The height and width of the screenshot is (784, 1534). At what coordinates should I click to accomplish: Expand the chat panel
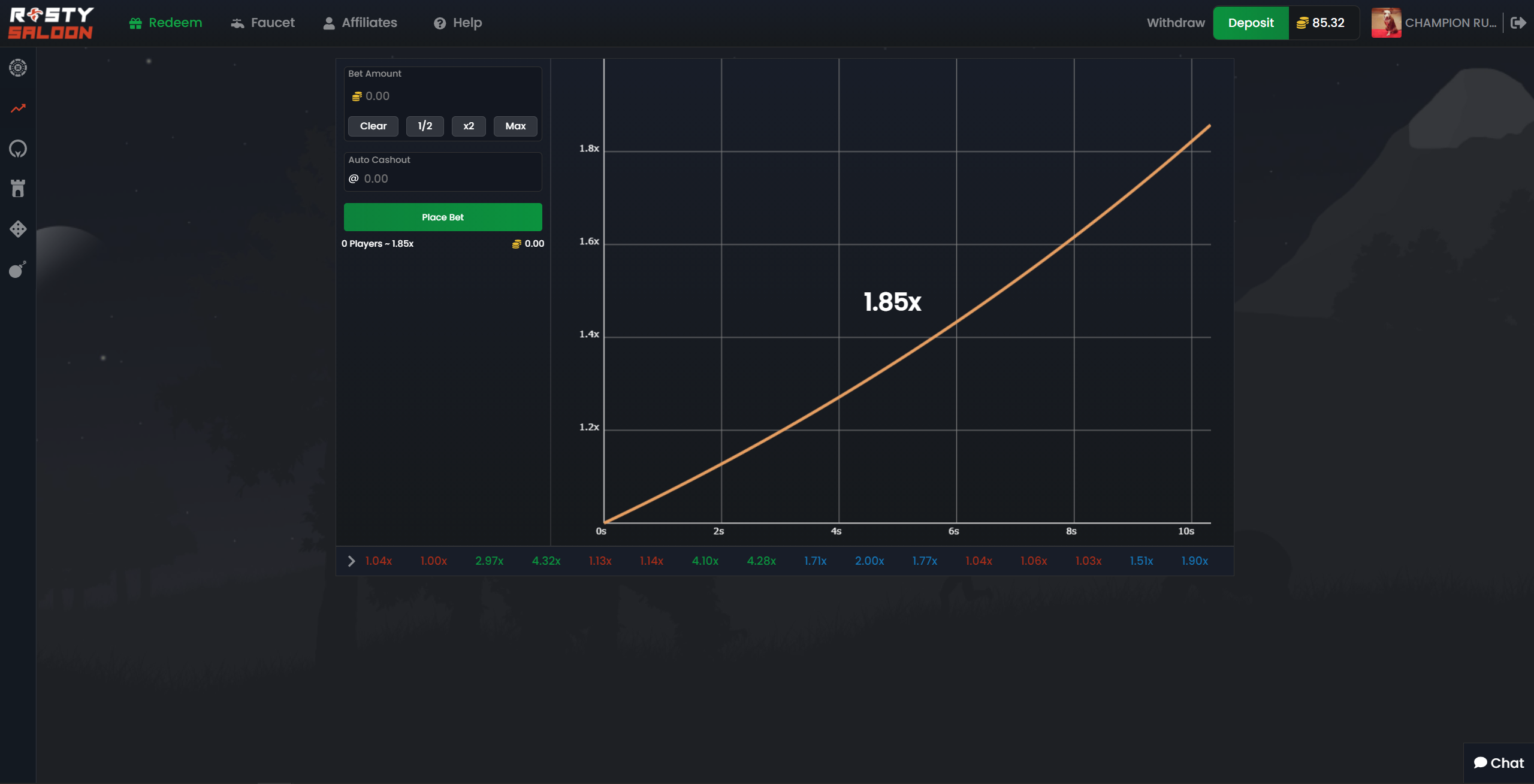click(1498, 761)
